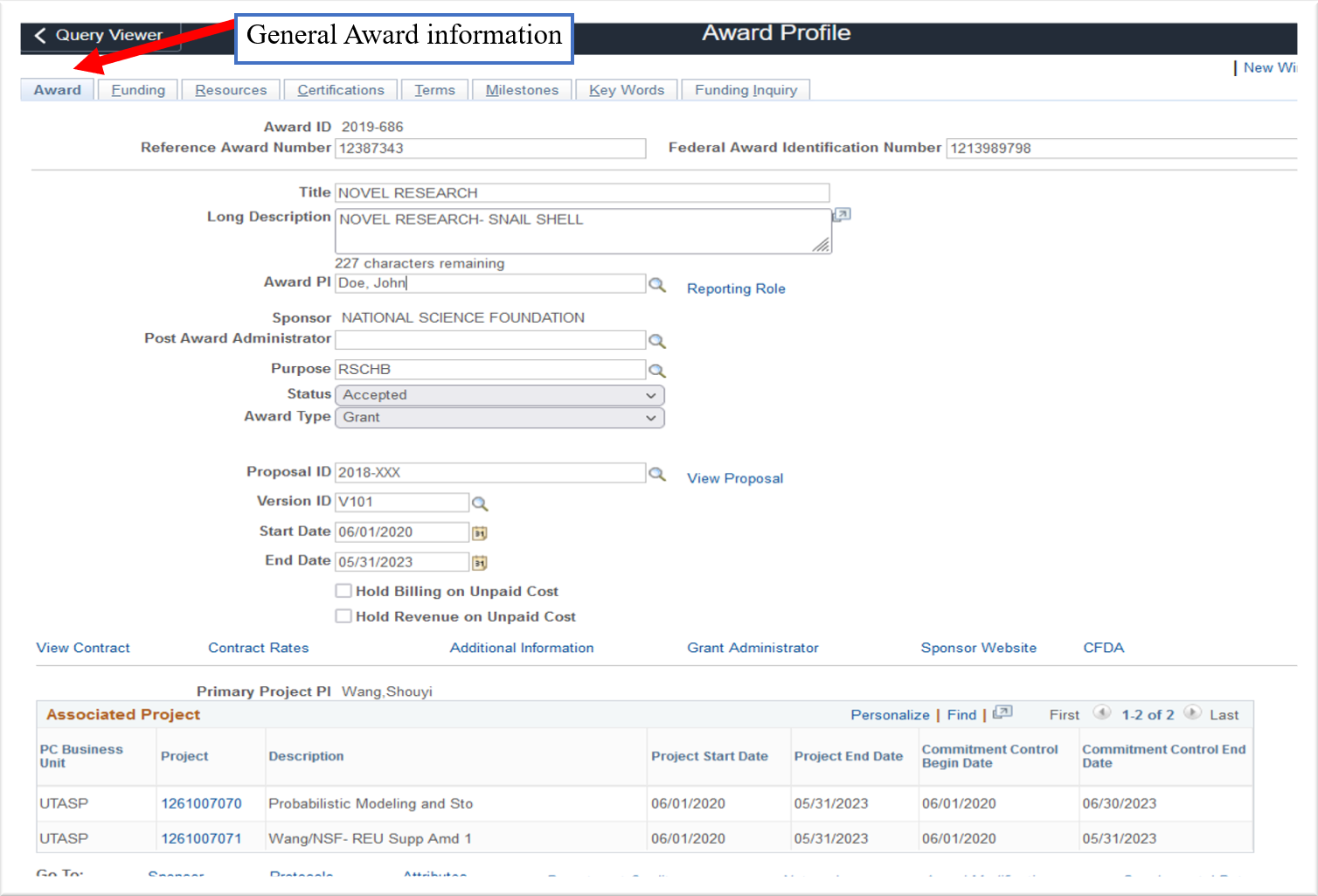The width and height of the screenshot is (1318, 896).
Task: Click the Purpose field search icon
Action: coord(656,371)
